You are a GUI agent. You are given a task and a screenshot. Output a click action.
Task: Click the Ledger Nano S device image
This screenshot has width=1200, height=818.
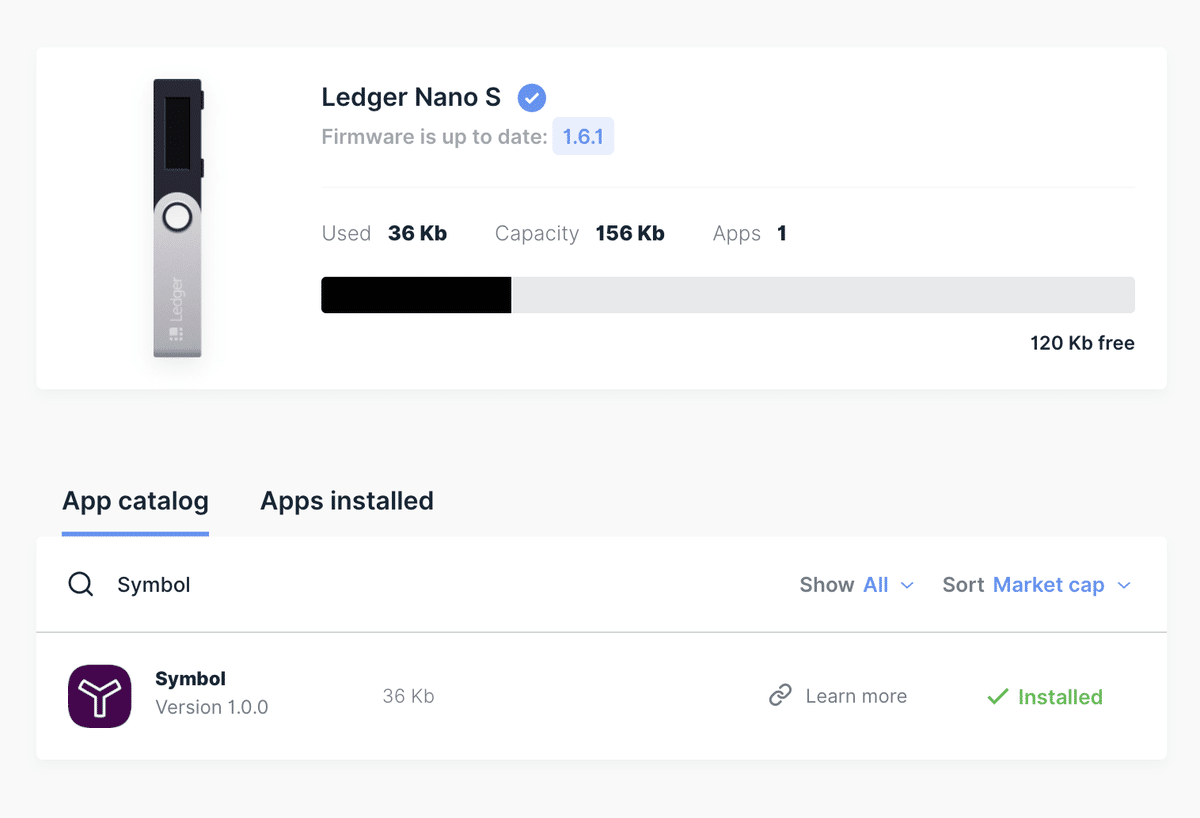(x=178, y=218)
